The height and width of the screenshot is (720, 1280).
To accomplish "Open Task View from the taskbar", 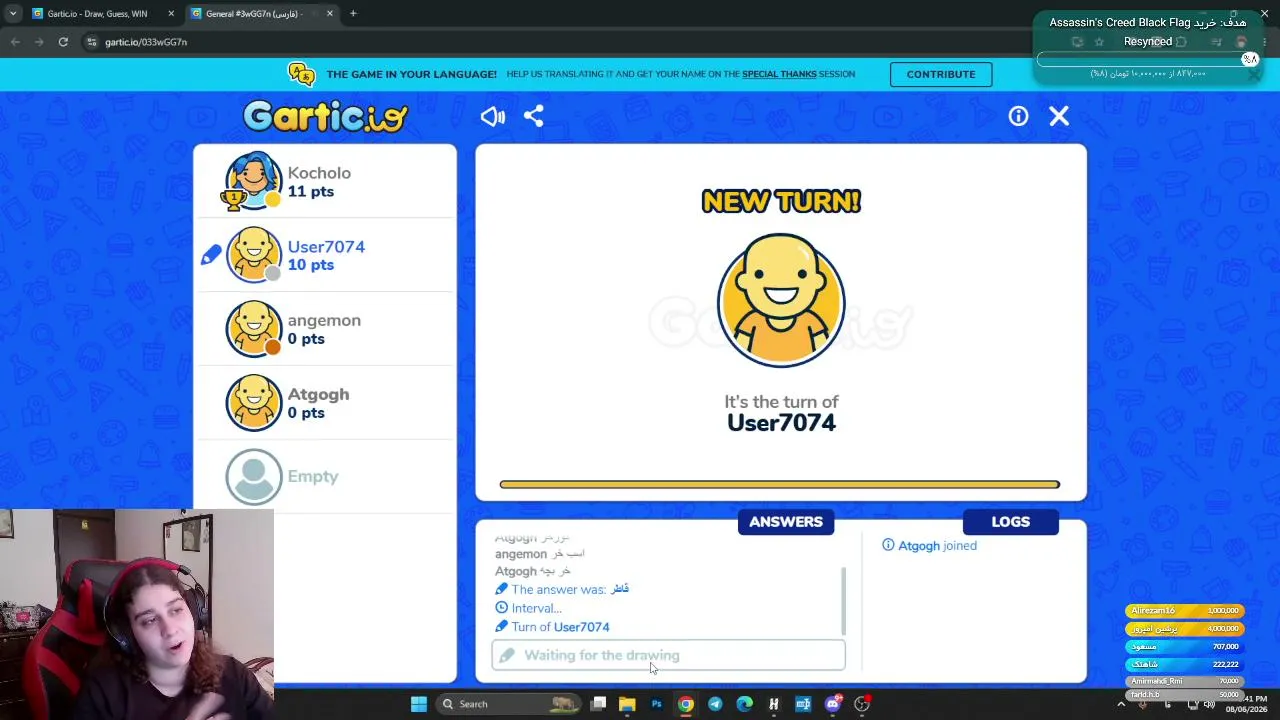I will [598, 704].
